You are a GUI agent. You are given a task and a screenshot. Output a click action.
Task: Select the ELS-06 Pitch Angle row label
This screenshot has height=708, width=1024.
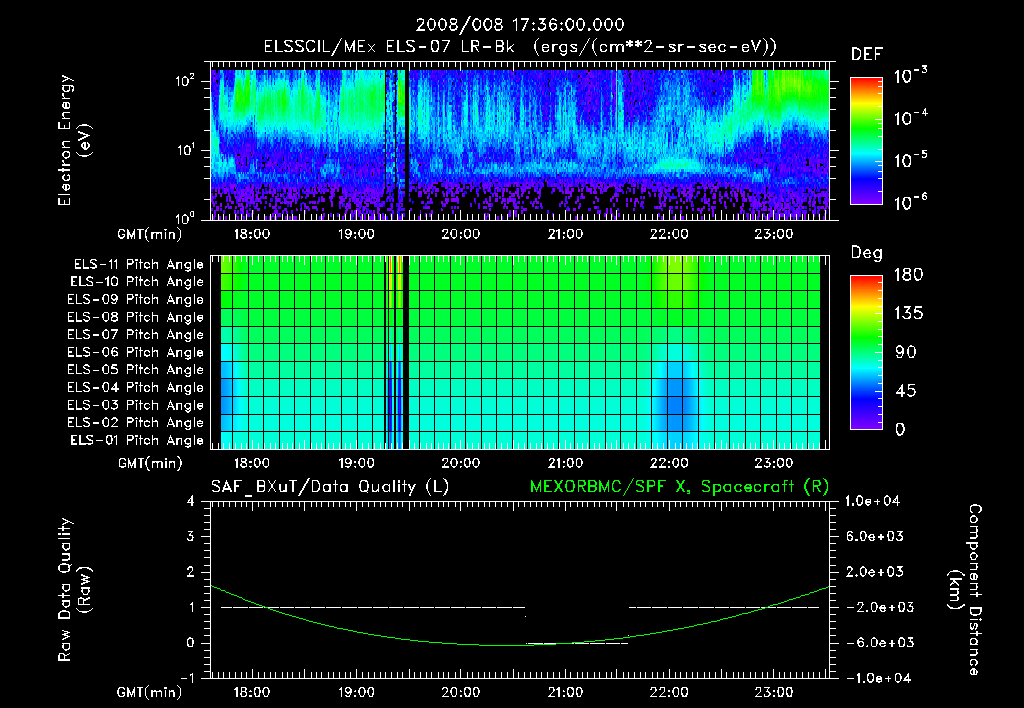click(x=136, y=352)
